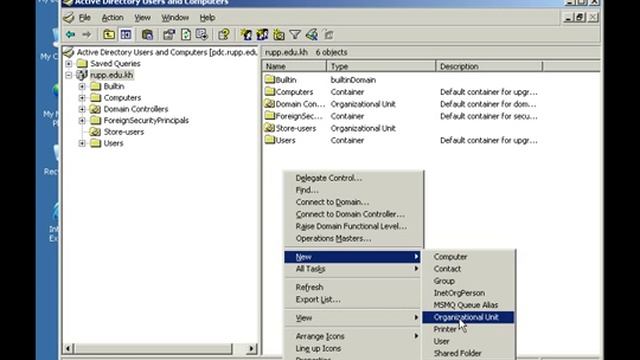Select Delegate Control... in context menu

[353, 178]
